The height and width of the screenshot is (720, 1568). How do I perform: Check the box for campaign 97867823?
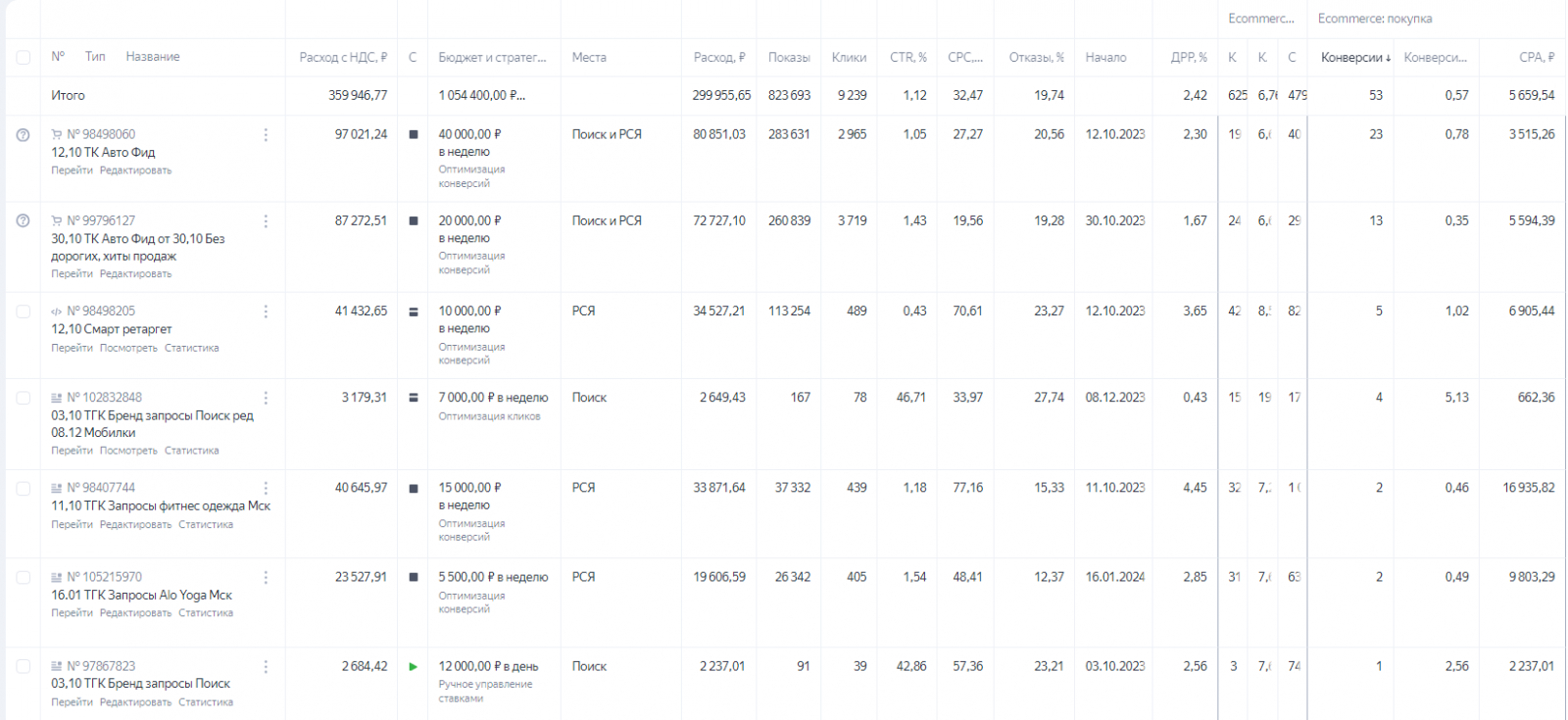coord(23,667)
